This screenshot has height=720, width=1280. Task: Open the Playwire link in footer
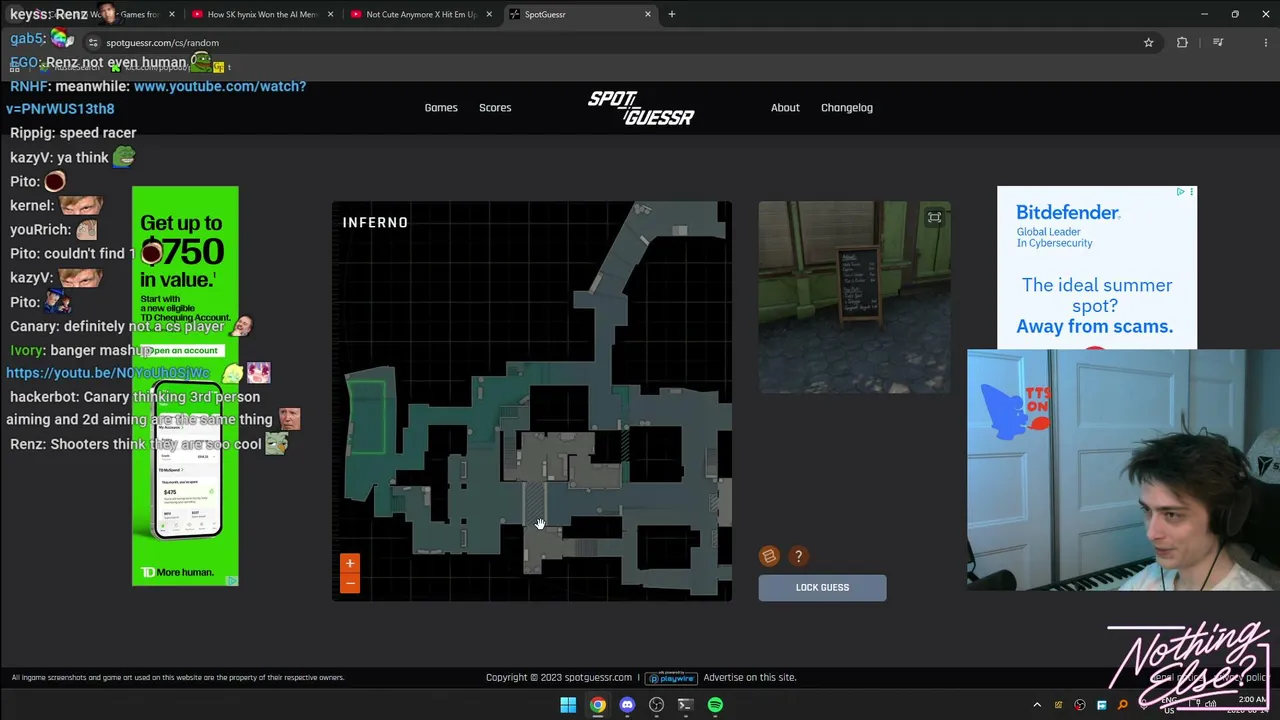coord(670,677)
